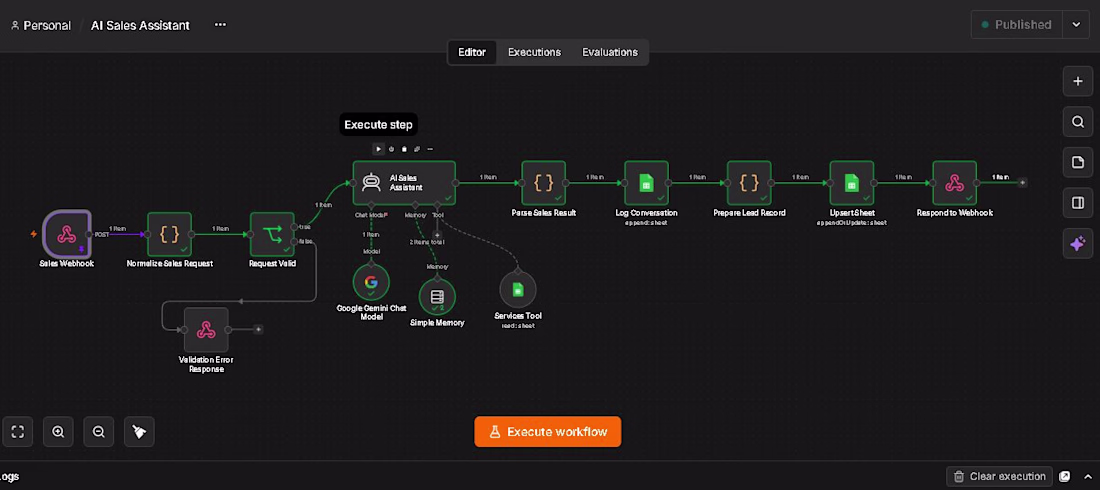Open the Log Conversation sheets node
The image size is (1100, 490).
pyautogui.click(x=646, y=183)
